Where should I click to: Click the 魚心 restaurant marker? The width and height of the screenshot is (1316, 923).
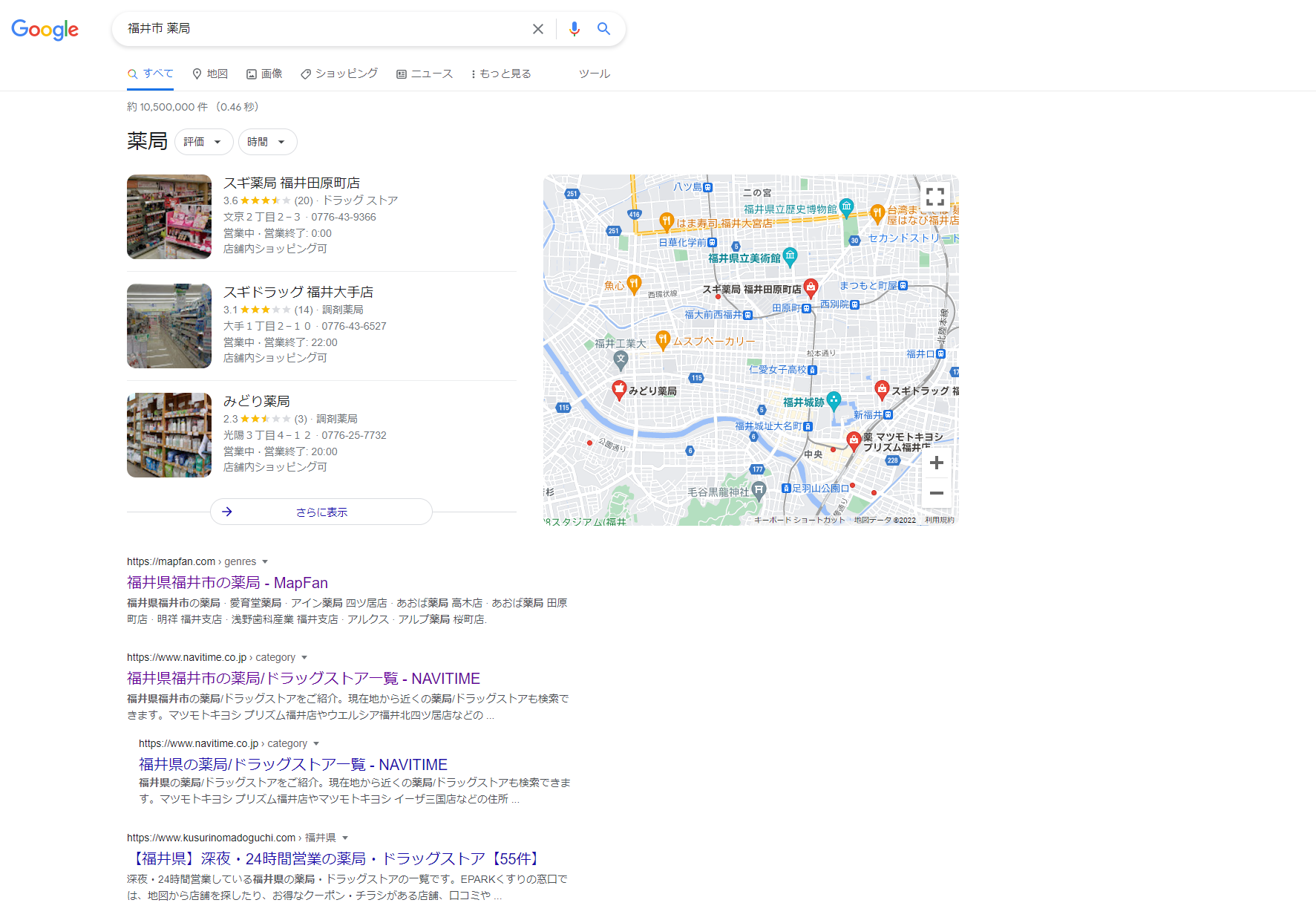(x=634, y=284)
